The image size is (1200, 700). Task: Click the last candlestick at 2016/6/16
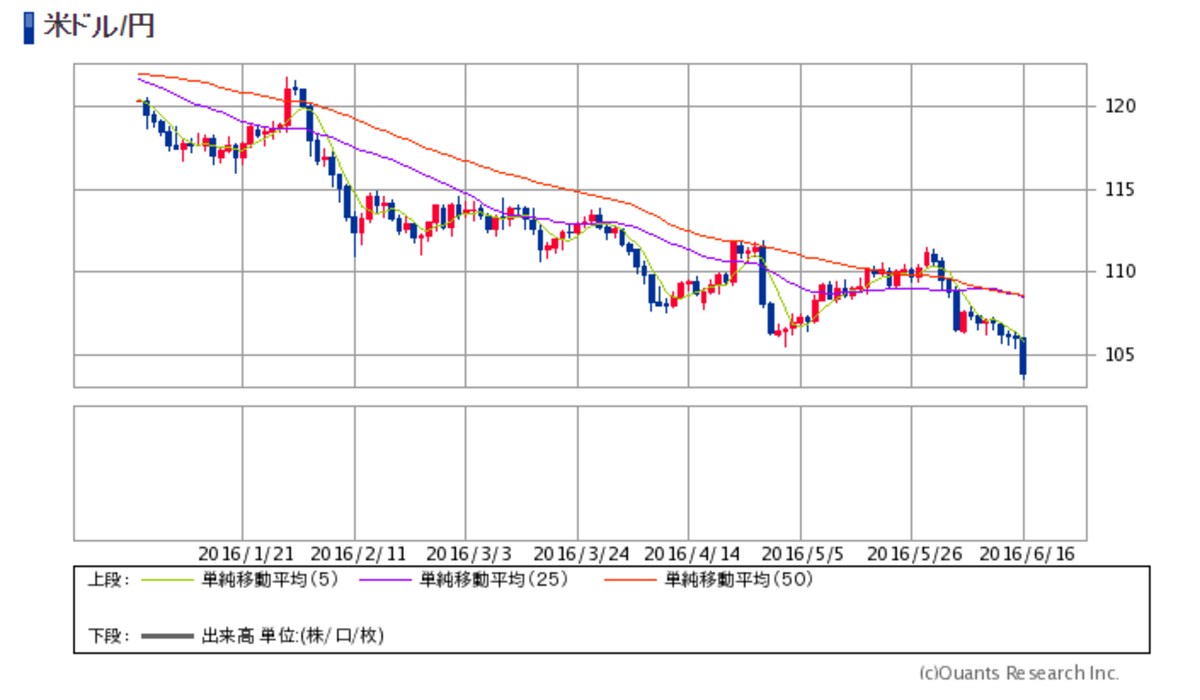coord(1023,359)
